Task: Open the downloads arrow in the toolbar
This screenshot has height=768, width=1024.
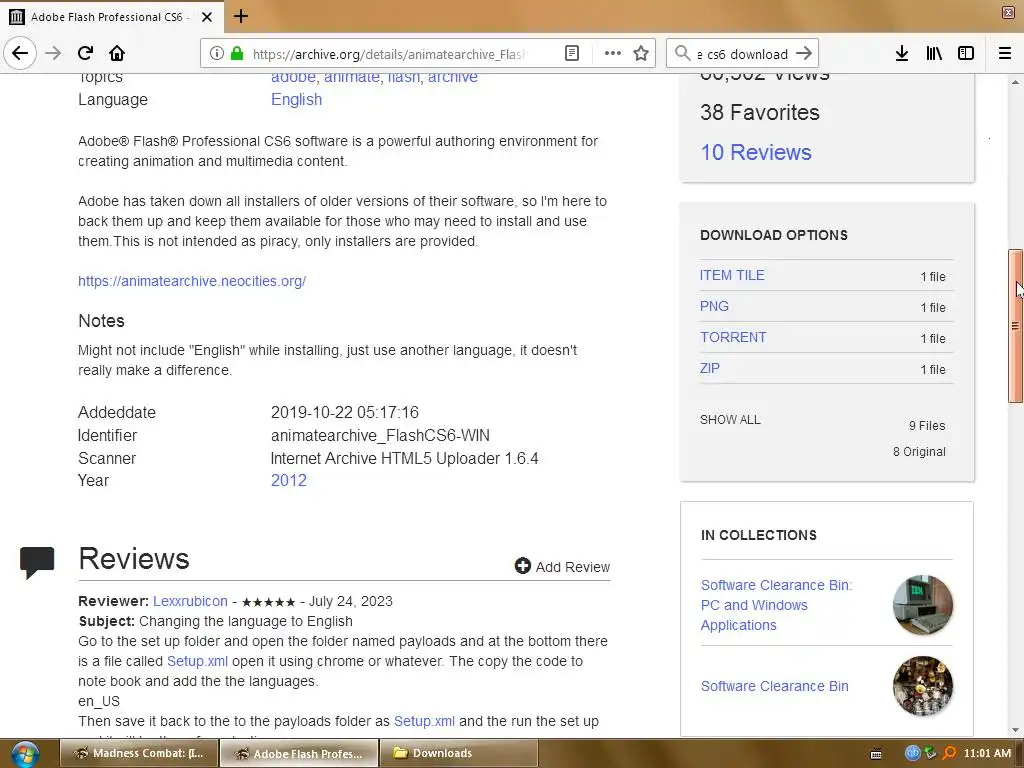Action: (901, 54)
